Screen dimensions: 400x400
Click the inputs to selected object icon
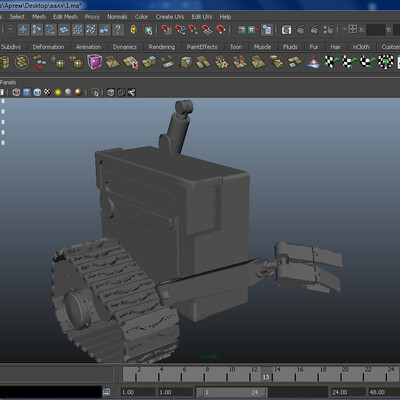(241, 30)
